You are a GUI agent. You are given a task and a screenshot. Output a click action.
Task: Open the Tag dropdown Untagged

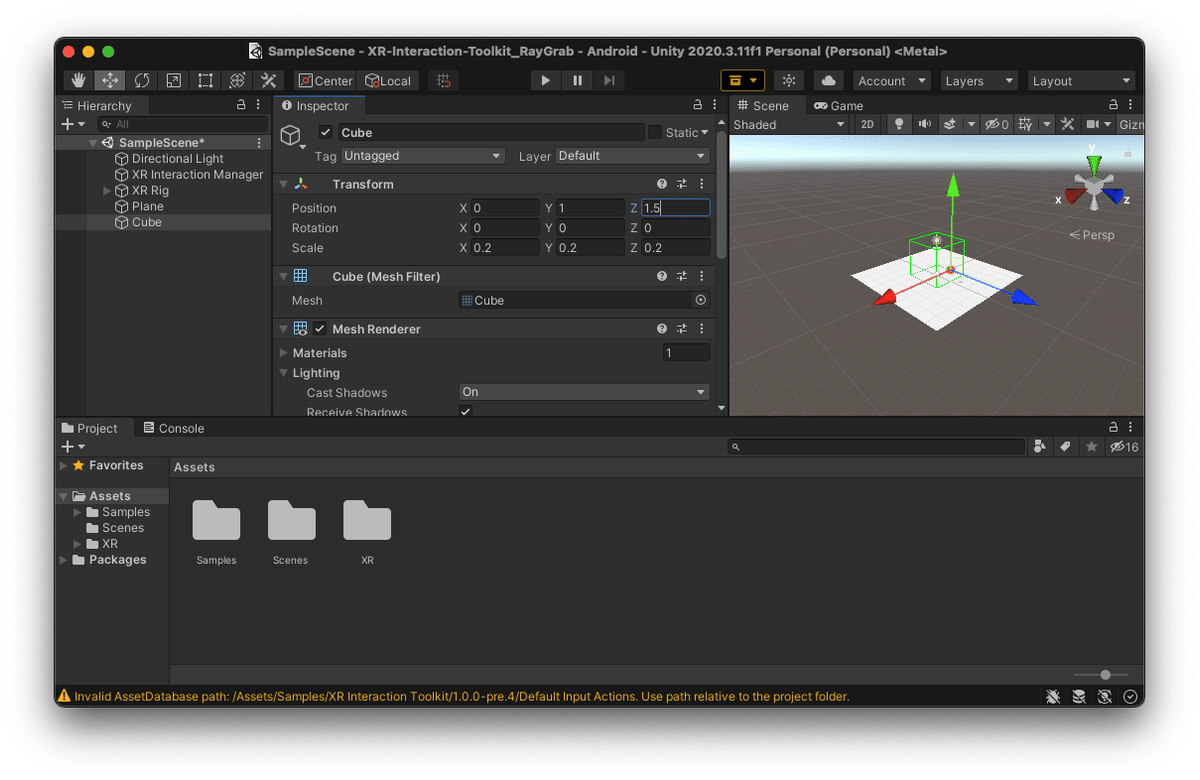(423, 156)
